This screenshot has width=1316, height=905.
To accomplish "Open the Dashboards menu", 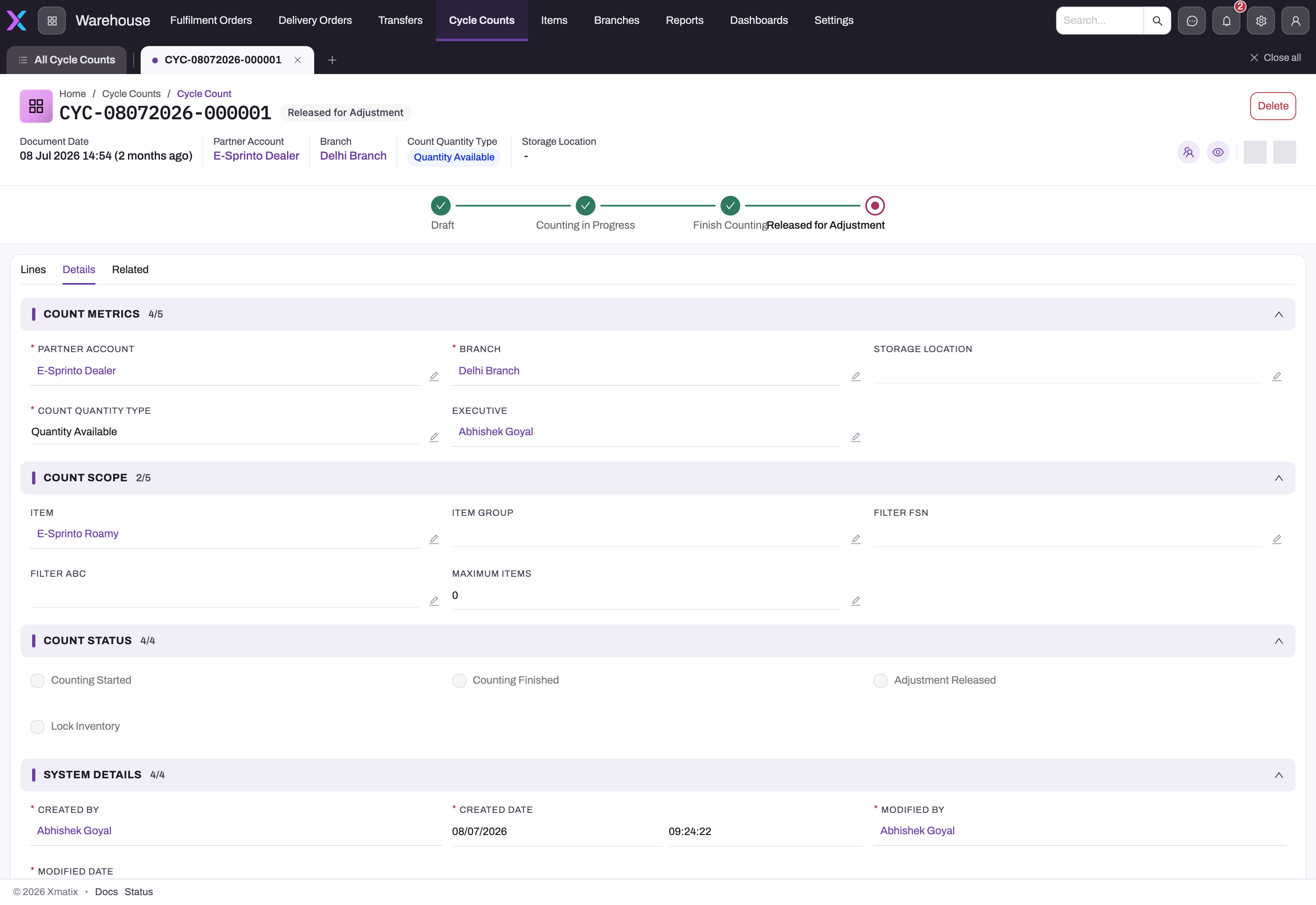I will (759, 21).
